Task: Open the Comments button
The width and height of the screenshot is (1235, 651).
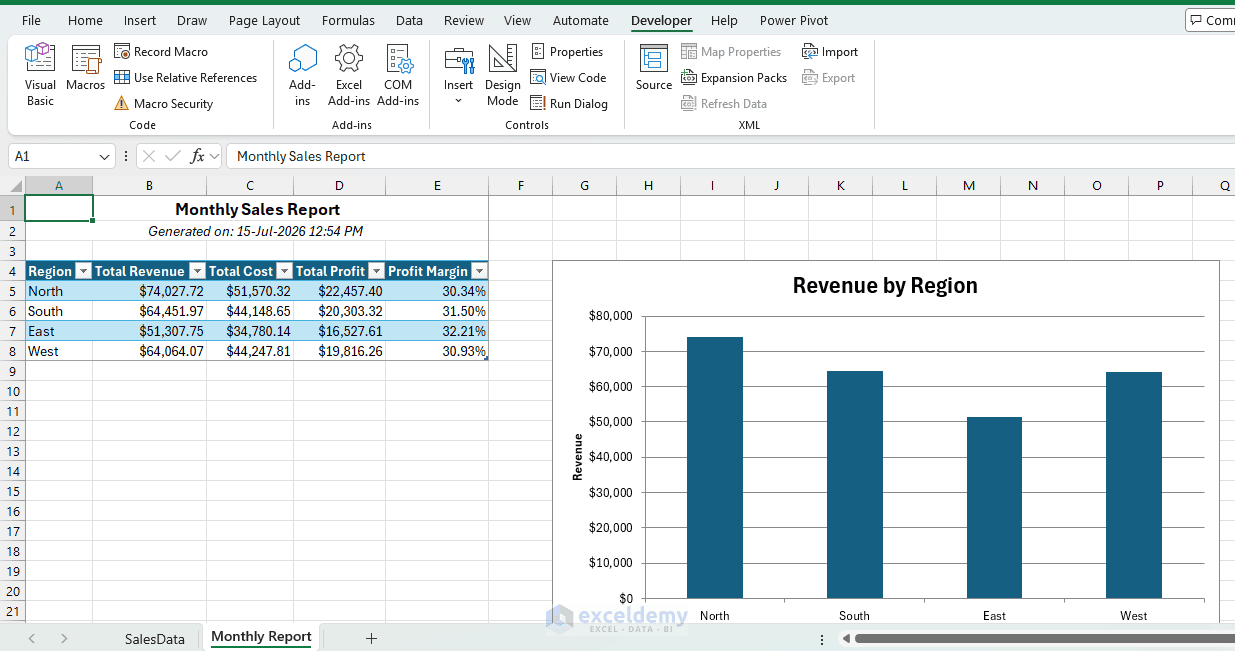Action: pos(1210,20)
